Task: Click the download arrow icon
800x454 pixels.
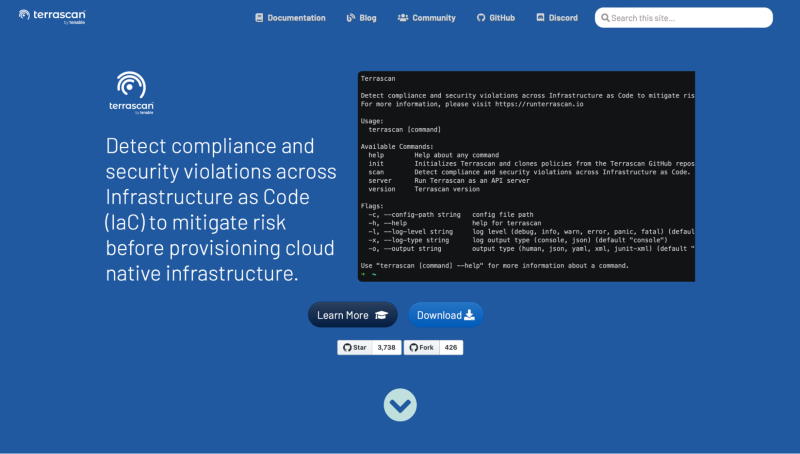Action: pos(469,315)
